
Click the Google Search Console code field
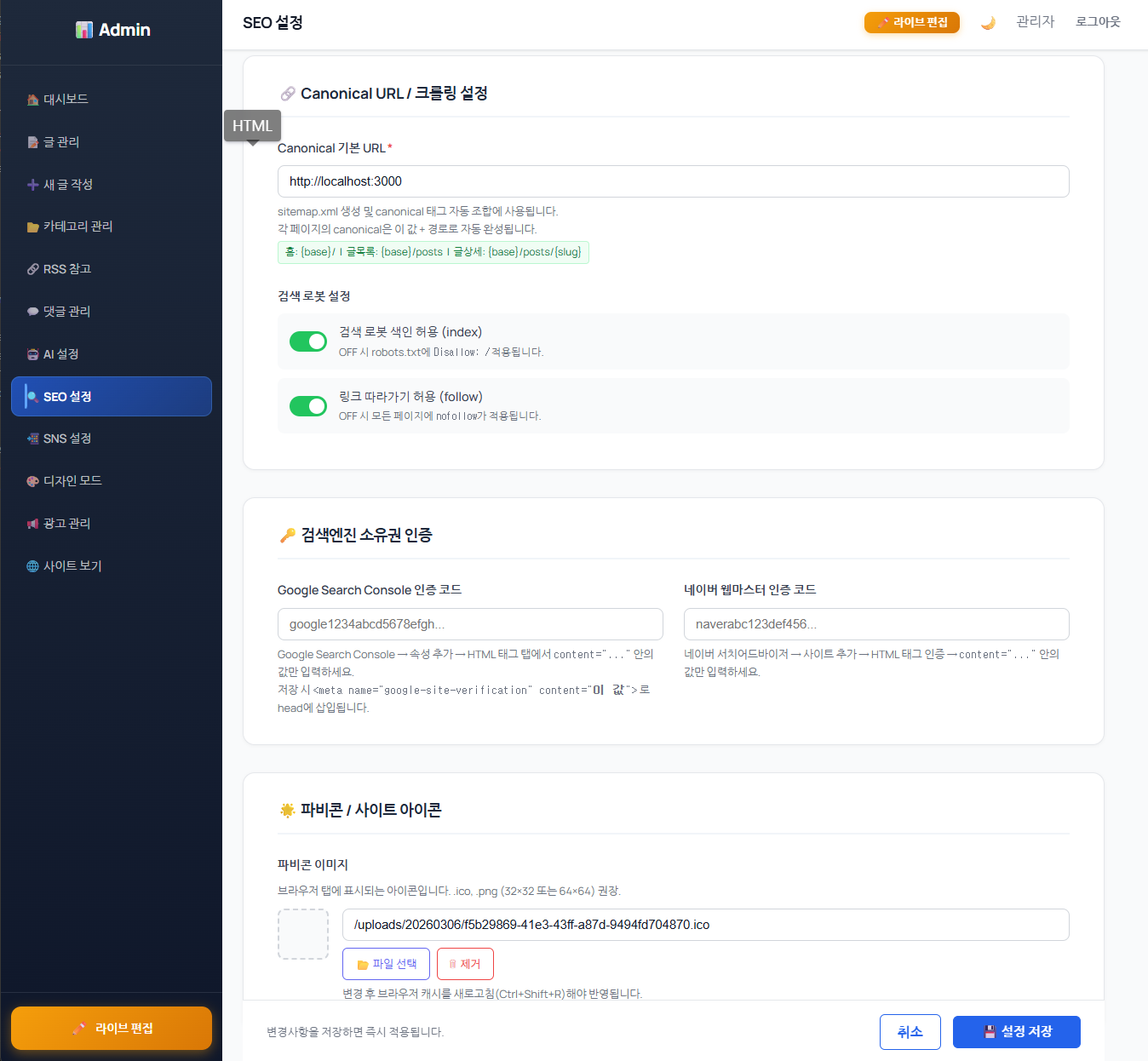[470, 624]
